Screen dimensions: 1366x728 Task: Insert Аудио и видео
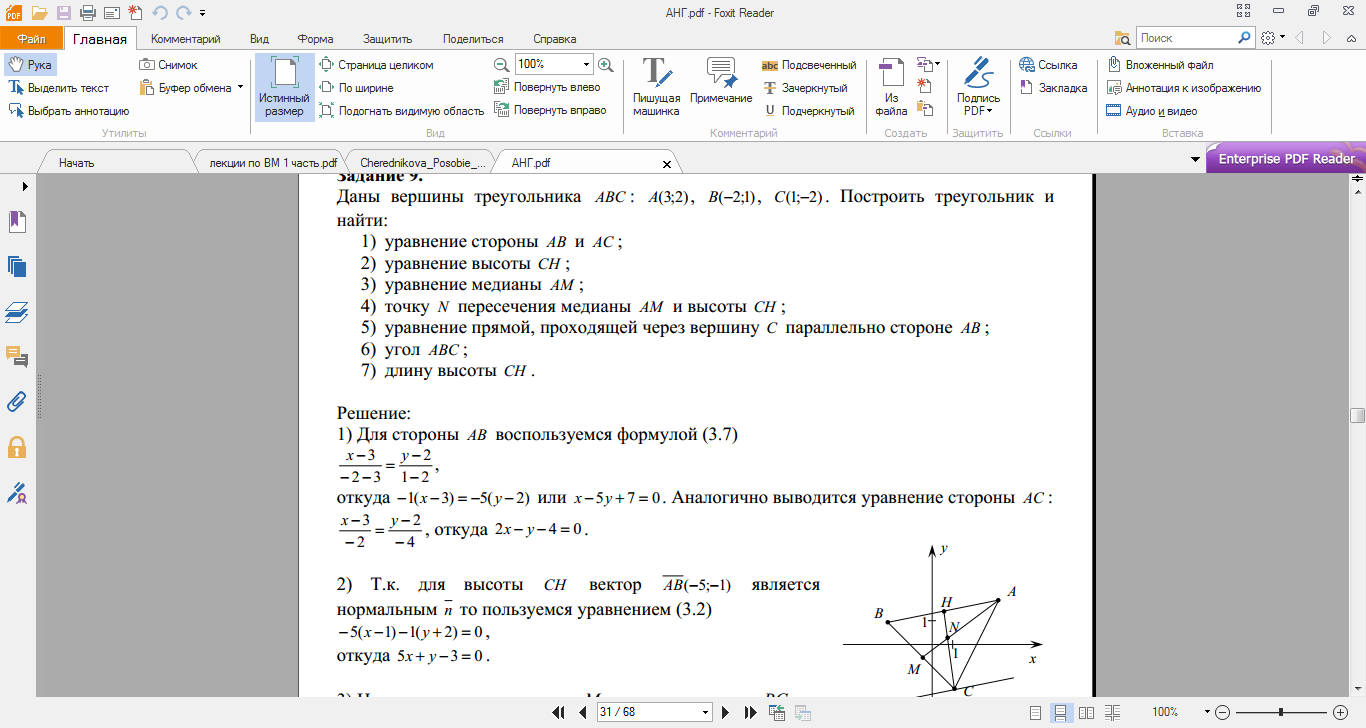(1151, 111)
